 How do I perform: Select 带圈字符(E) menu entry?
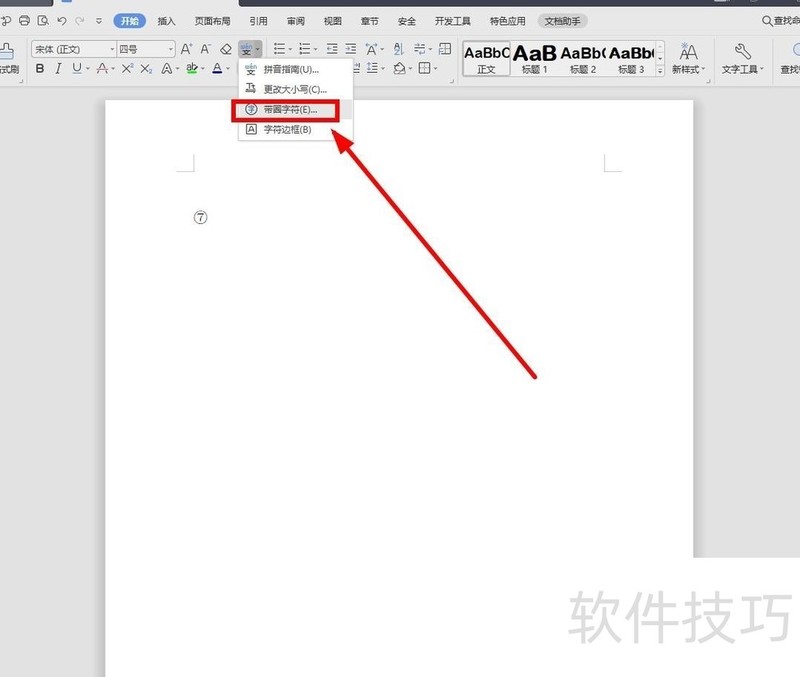[290, 110]
